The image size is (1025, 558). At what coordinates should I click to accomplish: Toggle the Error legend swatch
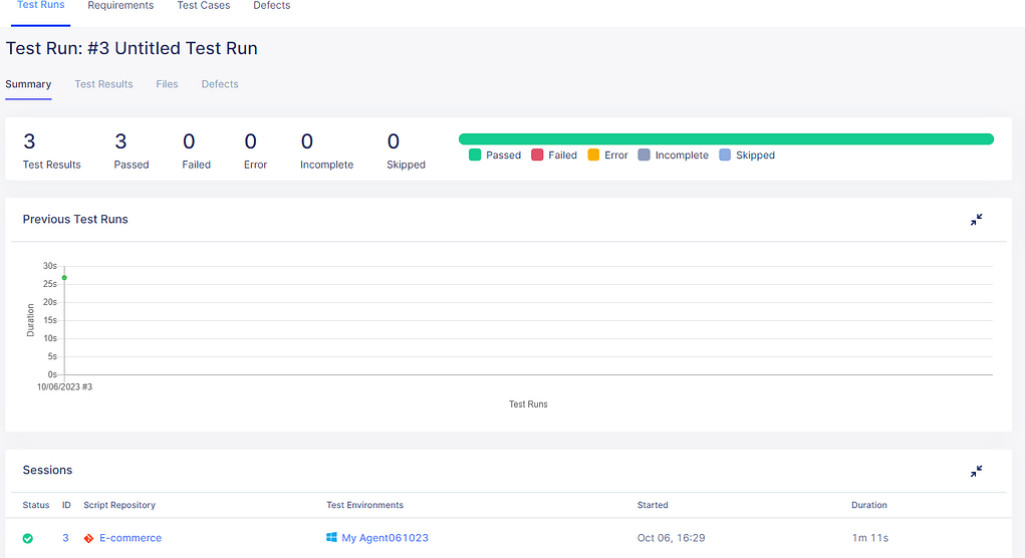(x=594, y=155)
